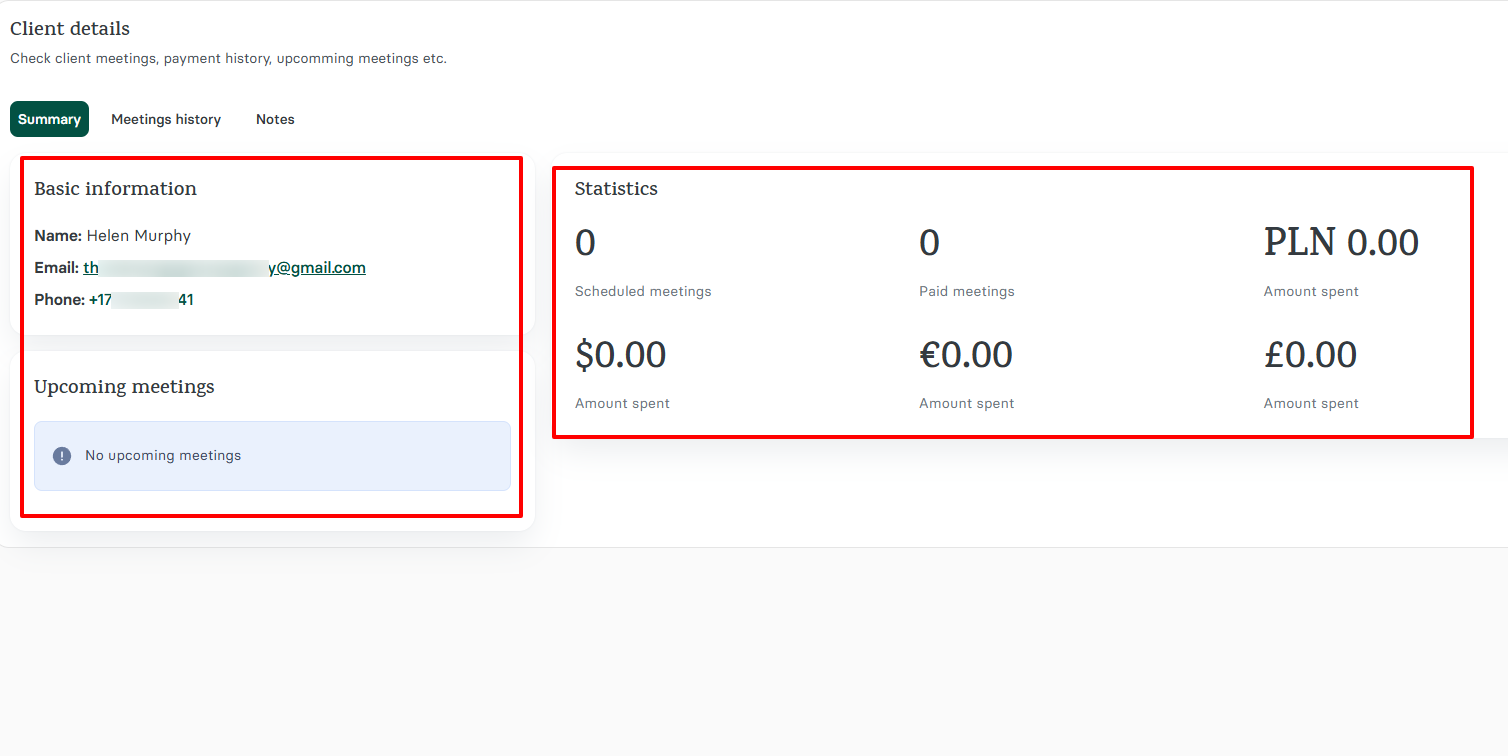Click the client phone number
The image size is (1508, 756).
pos(139,299)
